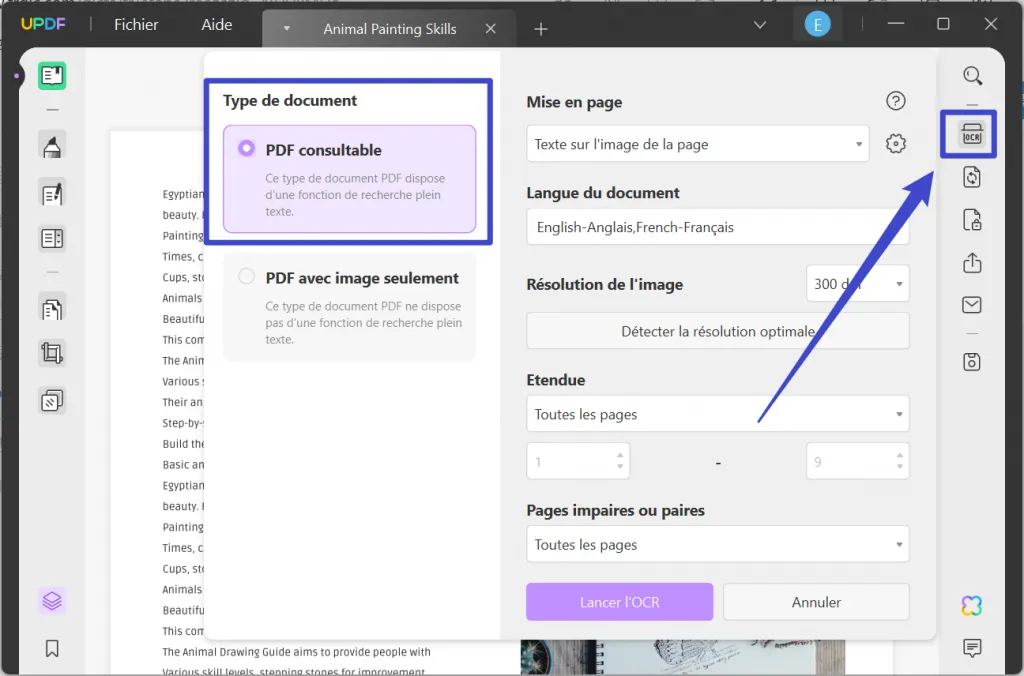
Task: Cancel OCR with the Annuler button
Action: pyautogui.click(x=816, y=601)
